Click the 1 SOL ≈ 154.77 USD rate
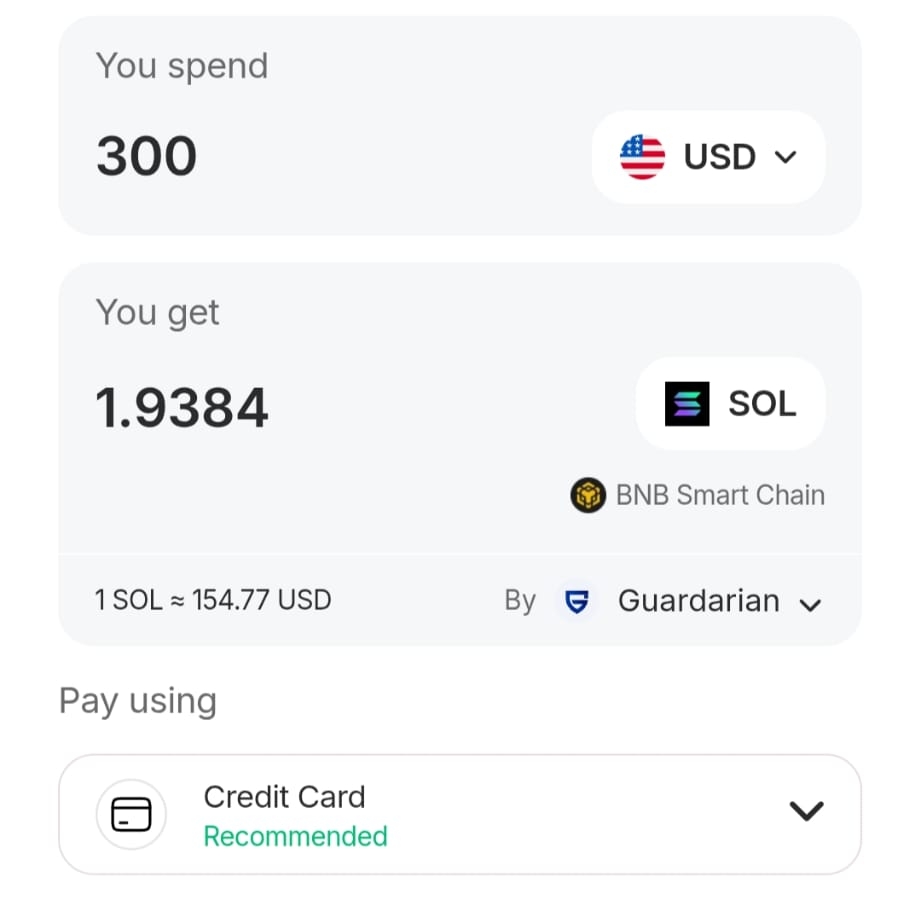 (213, 600)
